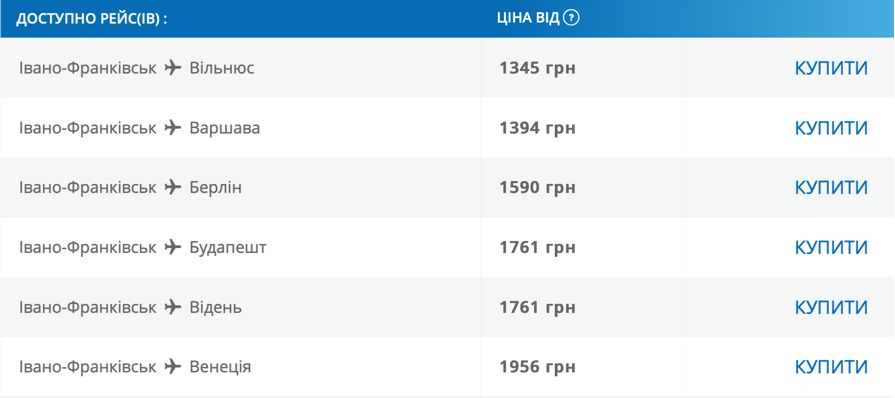Screen dimensions: 895x398
Task: Buy the flight to Вільнюс
Action: click(831, 68)
